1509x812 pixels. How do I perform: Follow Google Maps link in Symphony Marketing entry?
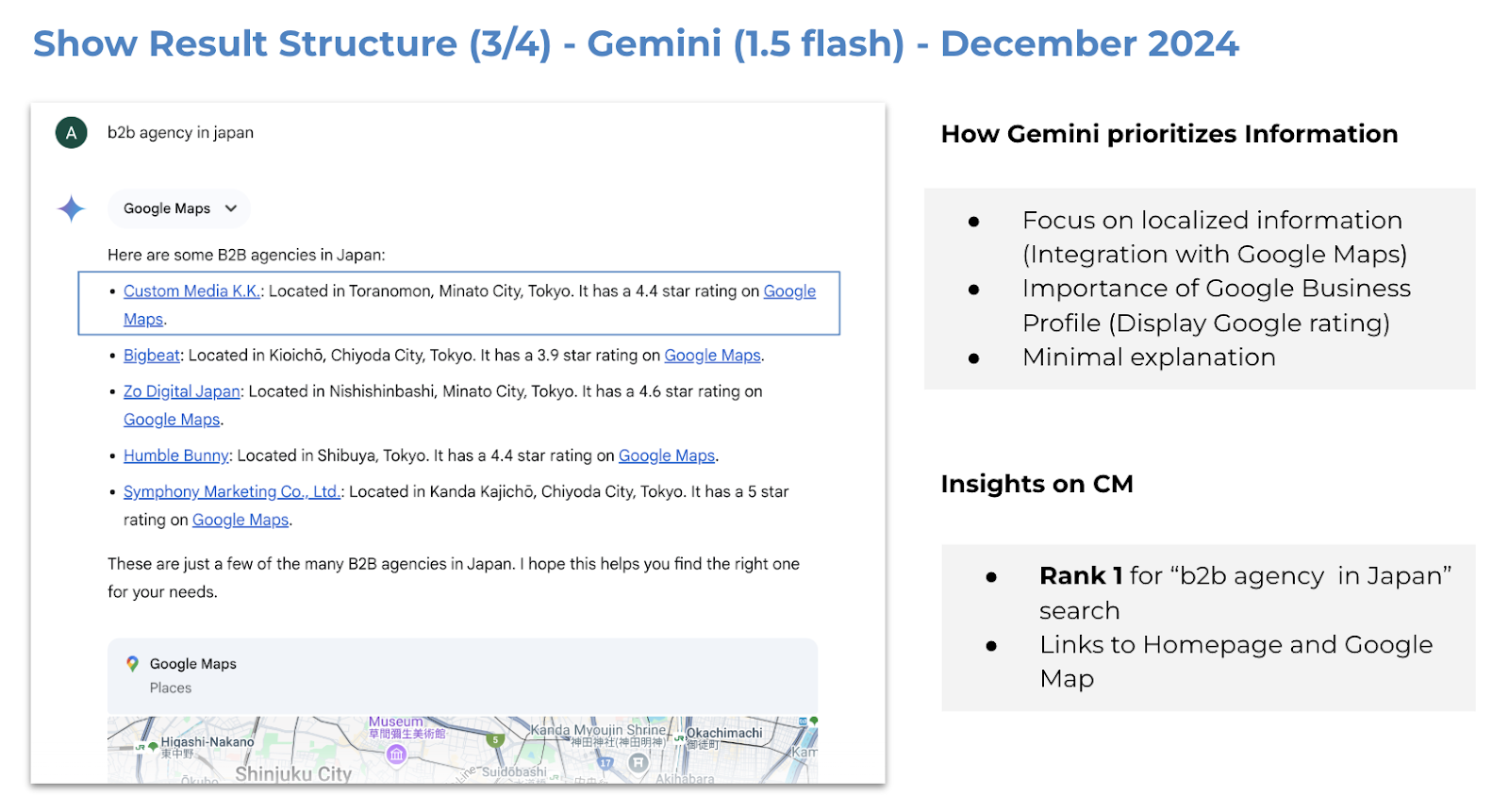tap(240, 520)
